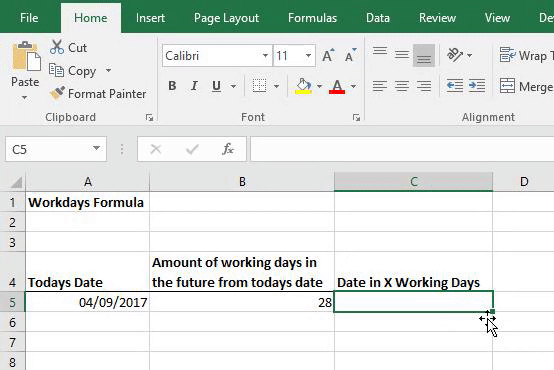Select row 5 header
Viewport: 554px width, 370px height.
click(13, 302)
